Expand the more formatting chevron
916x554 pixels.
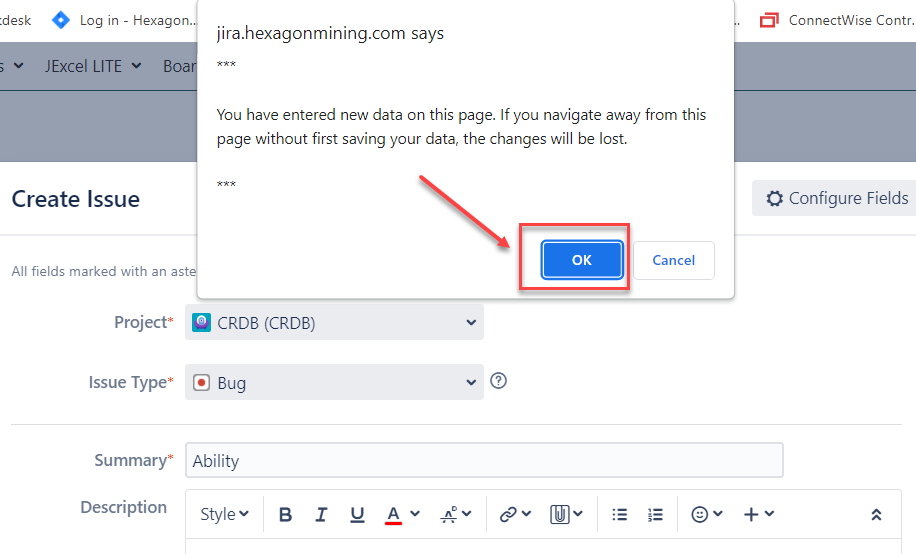pyautogui.click(x=467, y=514)
